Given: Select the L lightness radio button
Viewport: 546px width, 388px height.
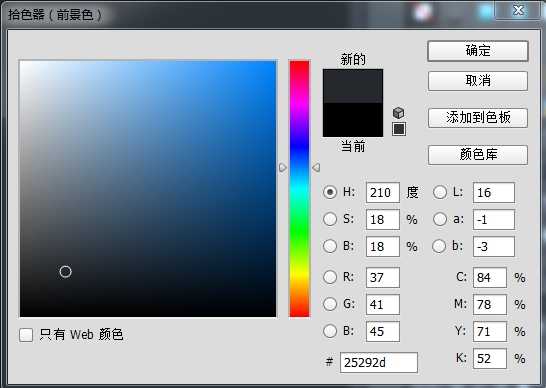Looking at the screenshot, I should click(x=440, y=192).
